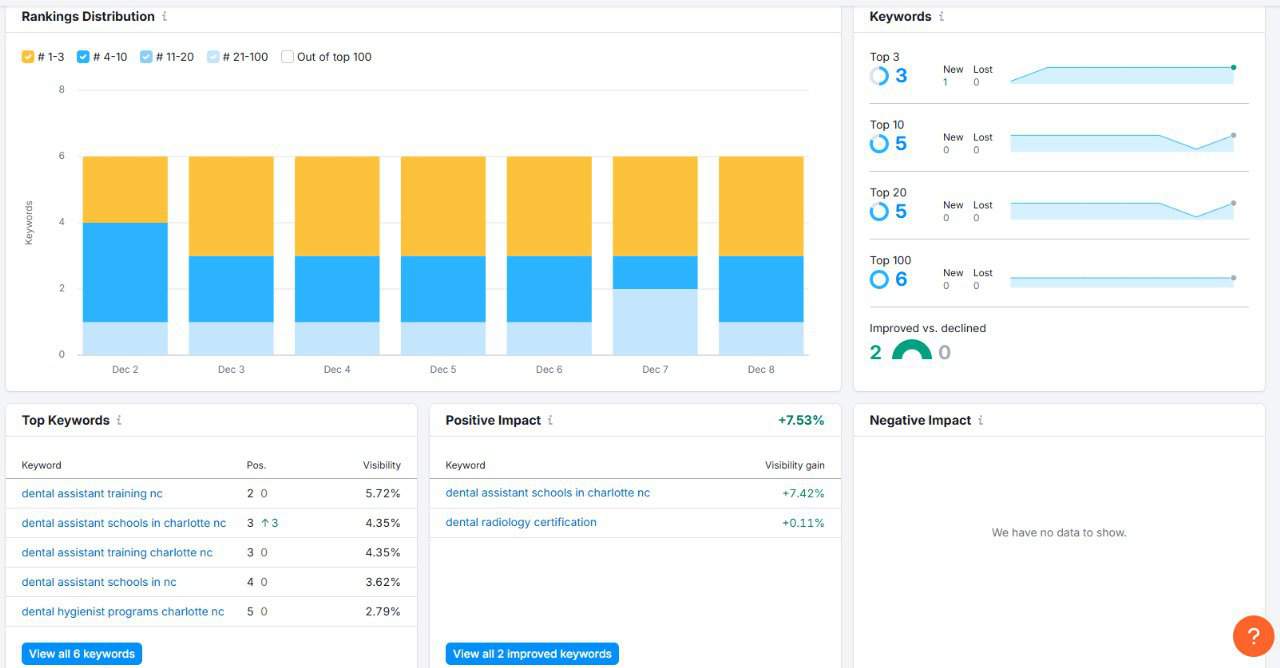Click the Improved vs. declined gauge

pyautogui.click(x=911, y=351)
